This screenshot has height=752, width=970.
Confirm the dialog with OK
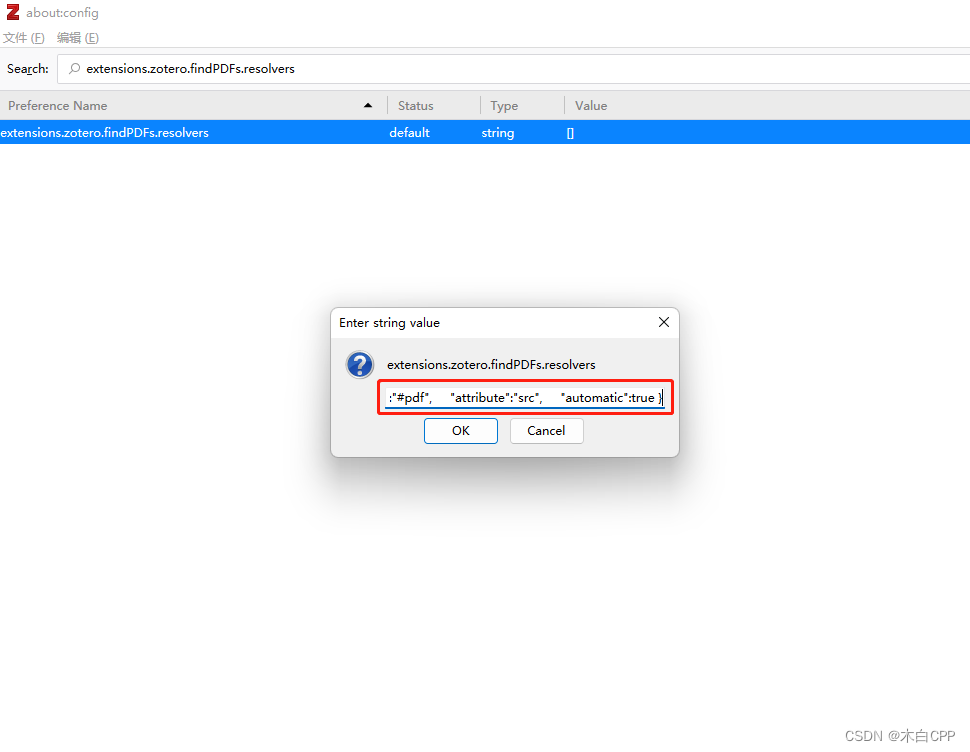(460, 431)
